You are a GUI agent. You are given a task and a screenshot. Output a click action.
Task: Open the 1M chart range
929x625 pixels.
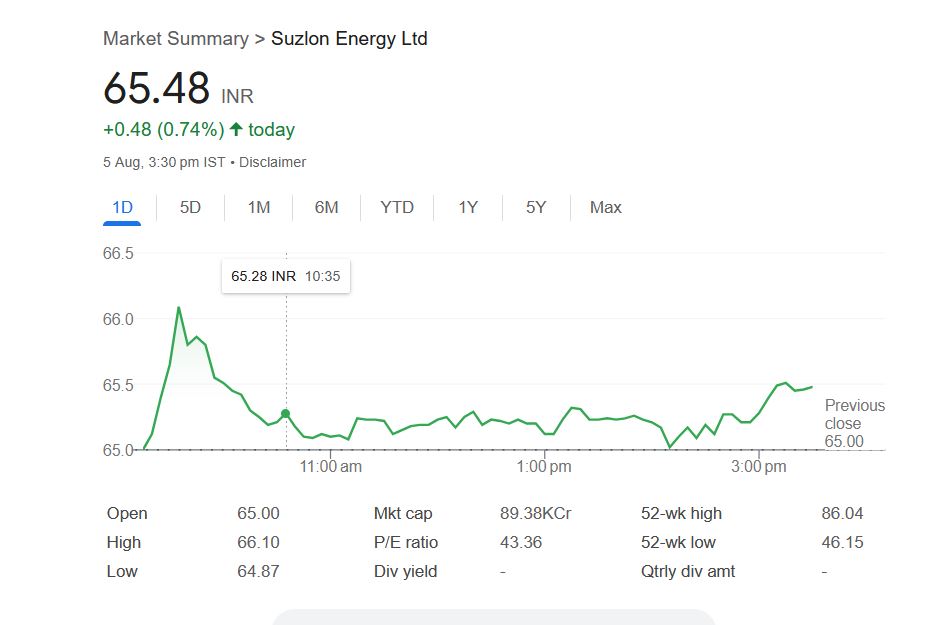pos(259,208)
